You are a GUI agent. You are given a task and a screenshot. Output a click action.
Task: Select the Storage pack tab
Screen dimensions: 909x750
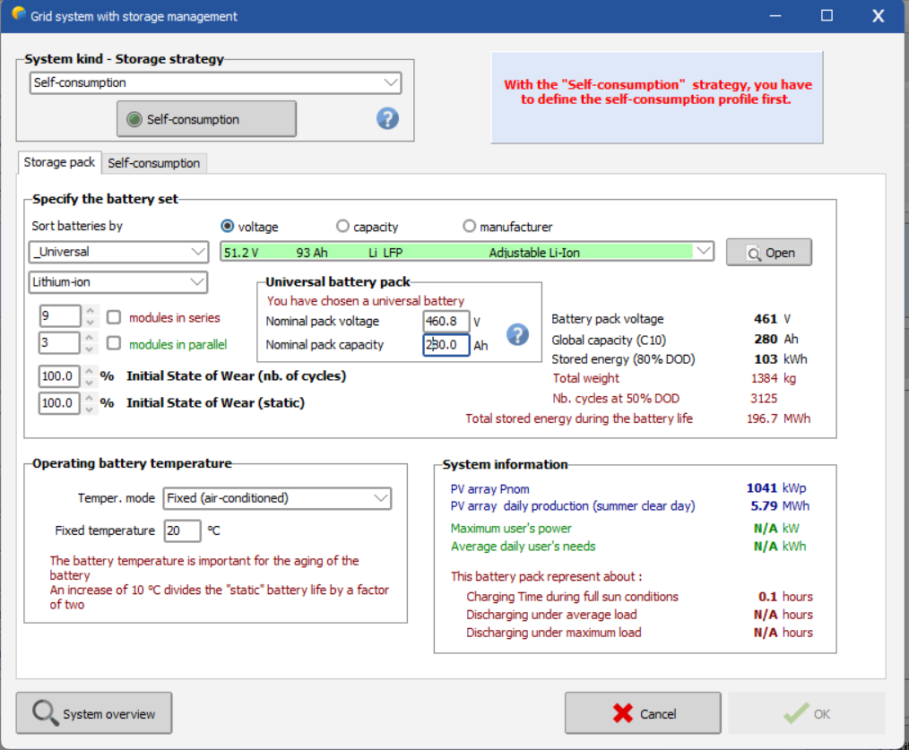click(60, 162)
